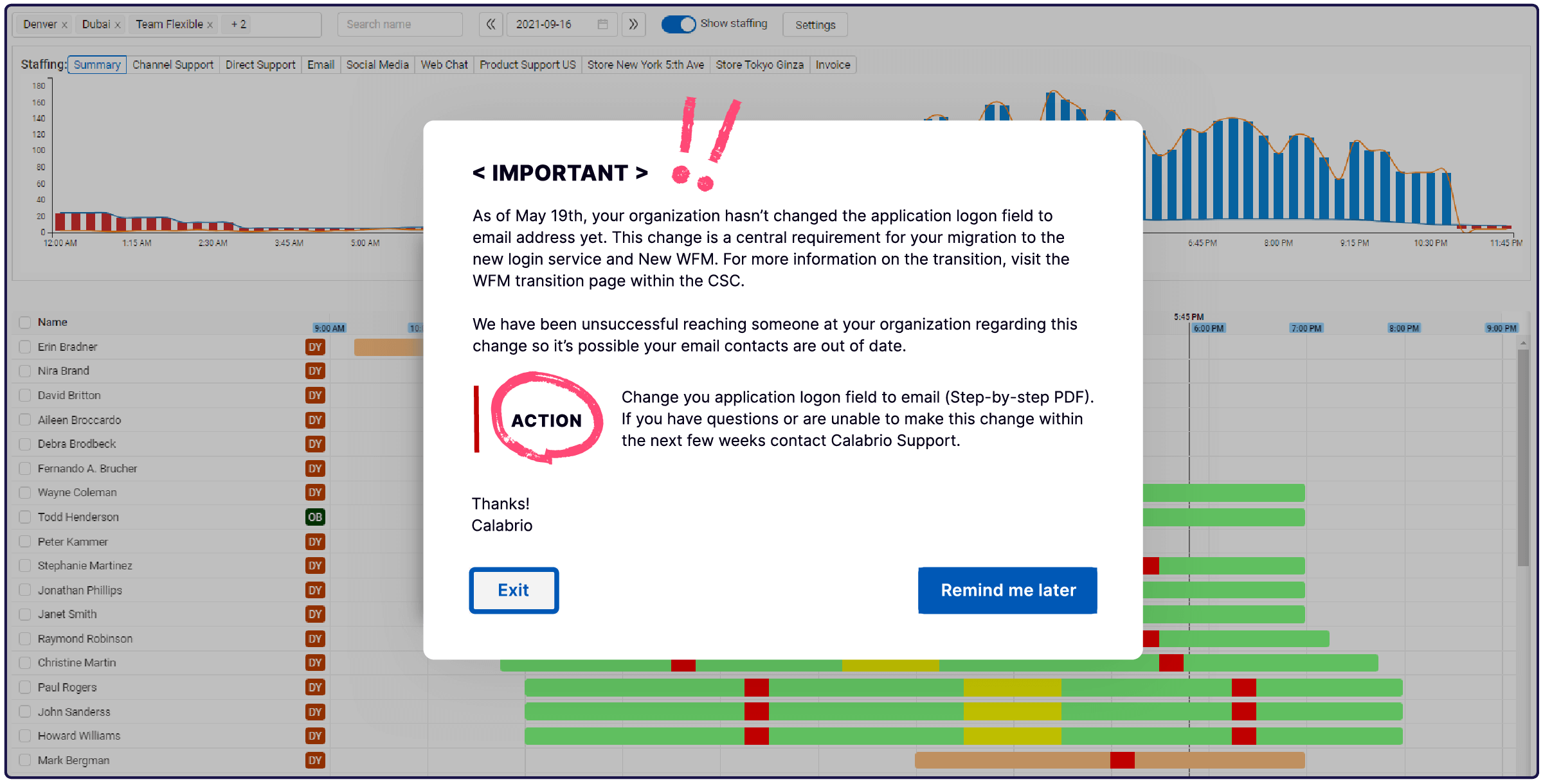Click the DY badge for Stephanie Martinez
1543x784 pixels.
[315, 566]
